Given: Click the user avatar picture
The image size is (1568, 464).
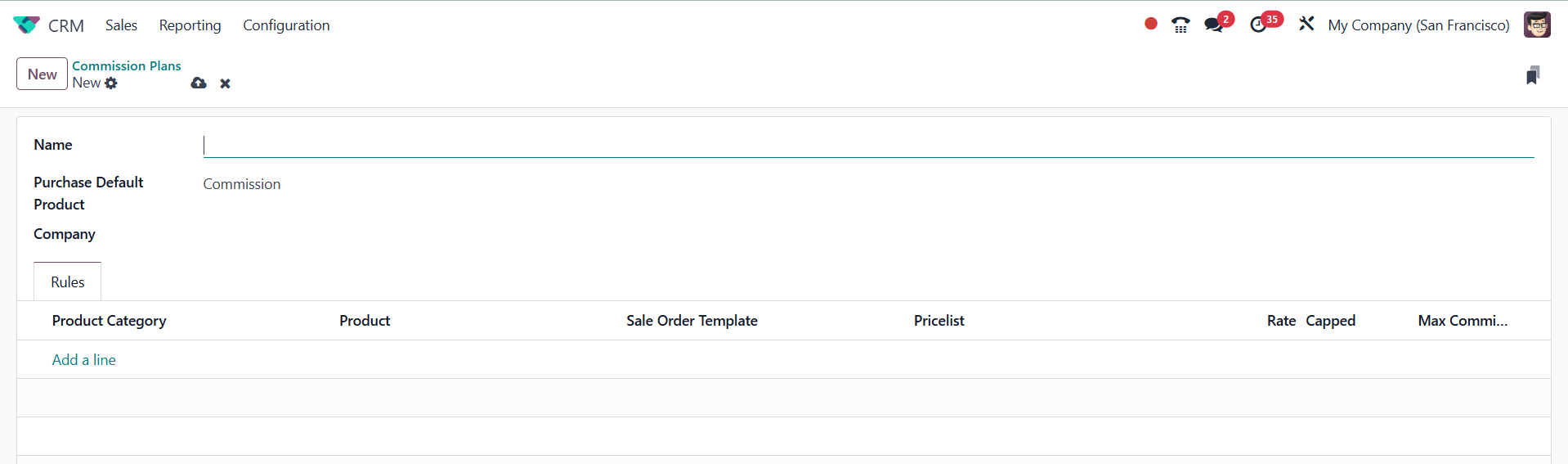Looking at the screenshot, I should coord(1537,25).
